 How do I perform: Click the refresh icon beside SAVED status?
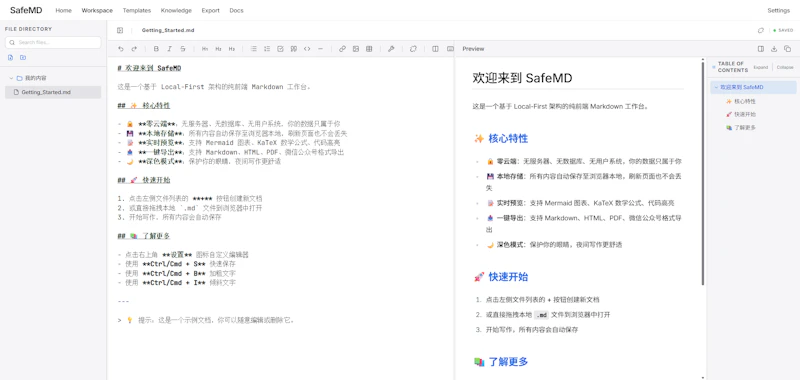(761, 31)
